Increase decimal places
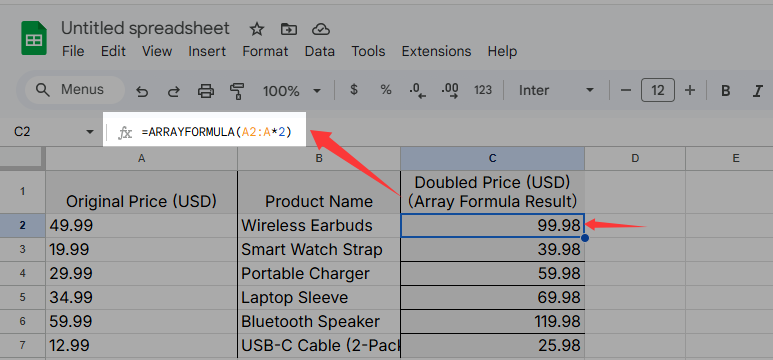Viewport: 773px width, 360px height. pos(450,91)
